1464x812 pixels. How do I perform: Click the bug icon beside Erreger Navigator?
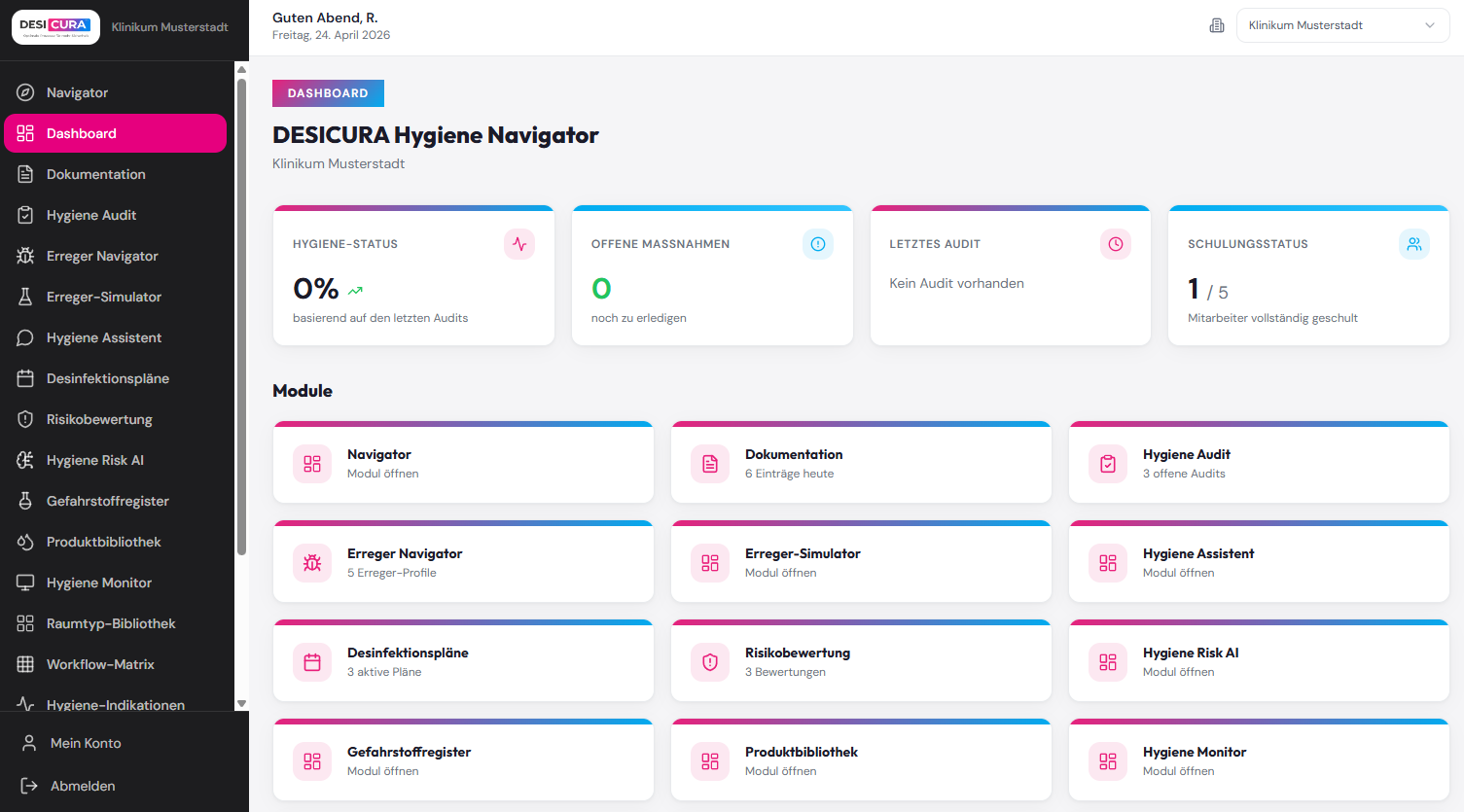(25, 256)
